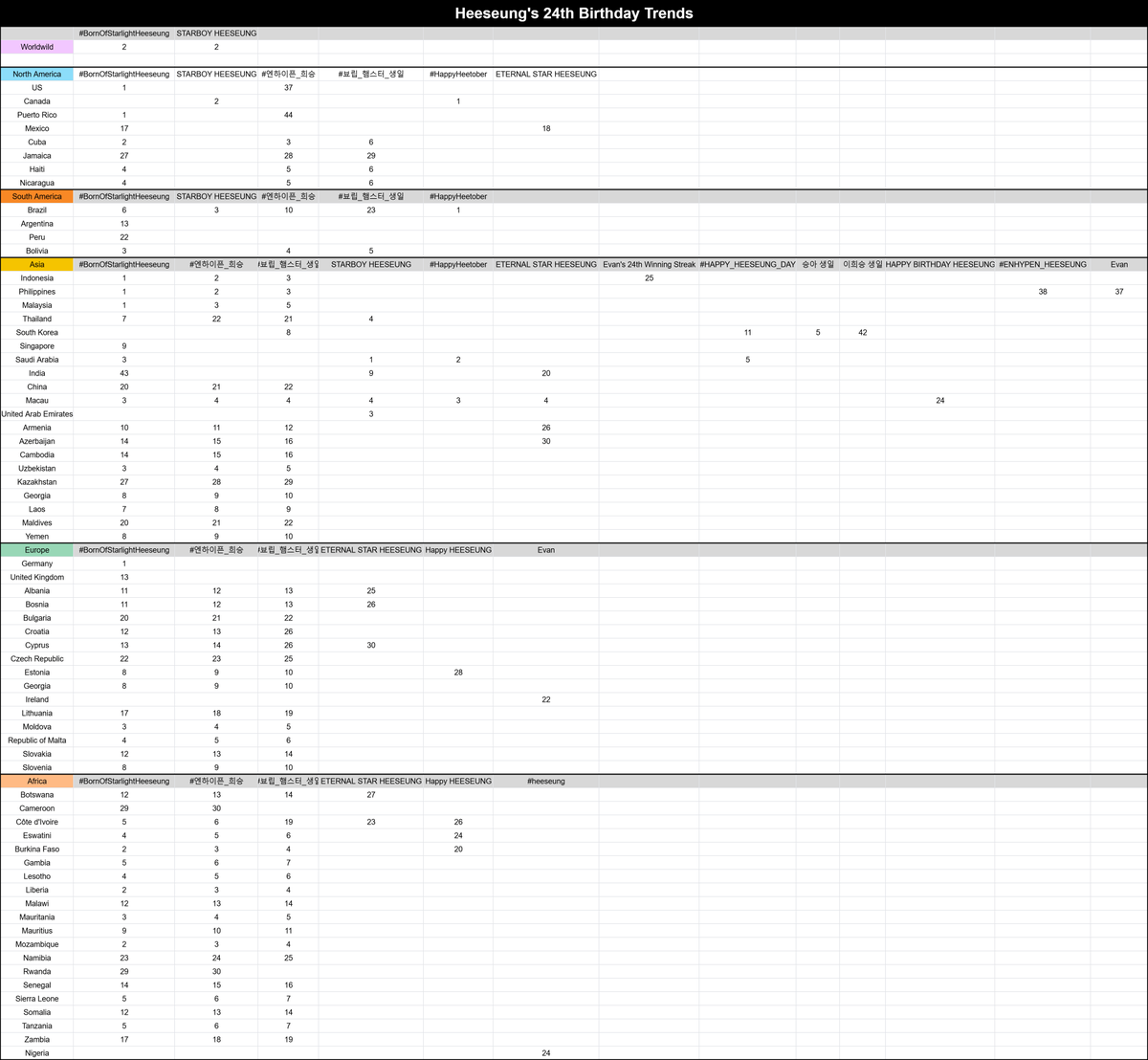Click the North America region header

coord(37,74)
